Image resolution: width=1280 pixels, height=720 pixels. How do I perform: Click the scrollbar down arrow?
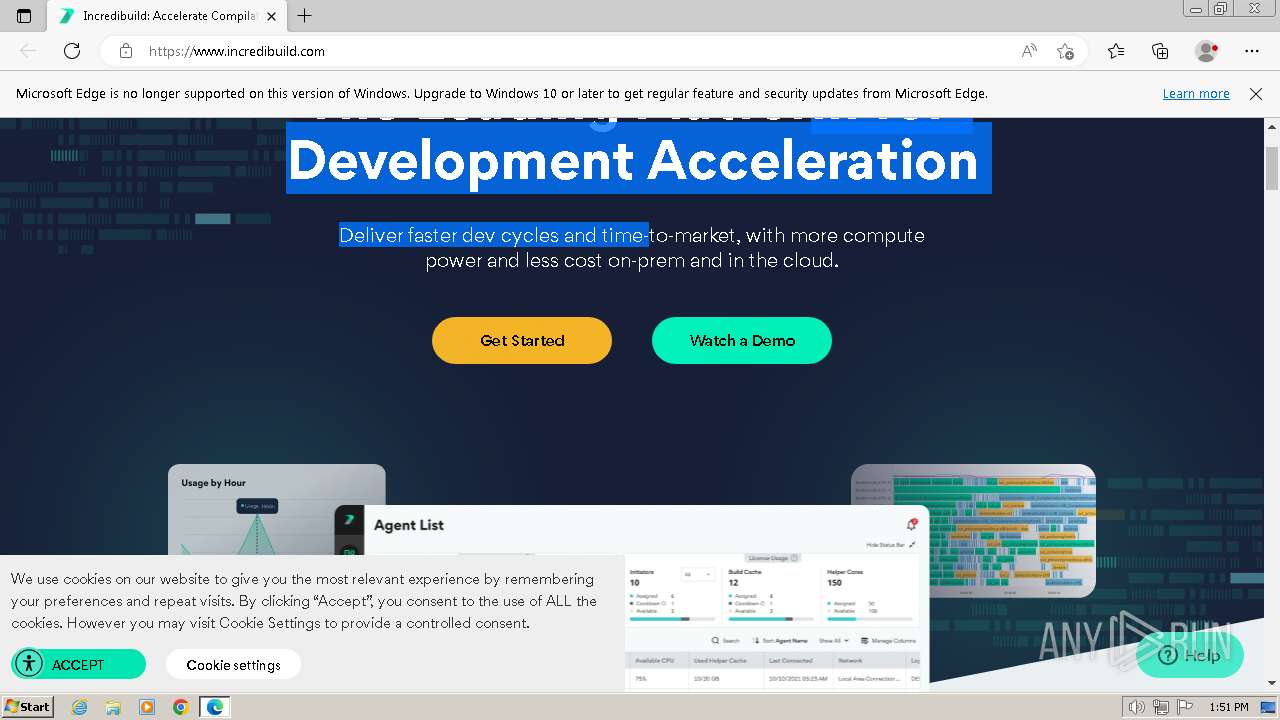[x=1272, y=682]
